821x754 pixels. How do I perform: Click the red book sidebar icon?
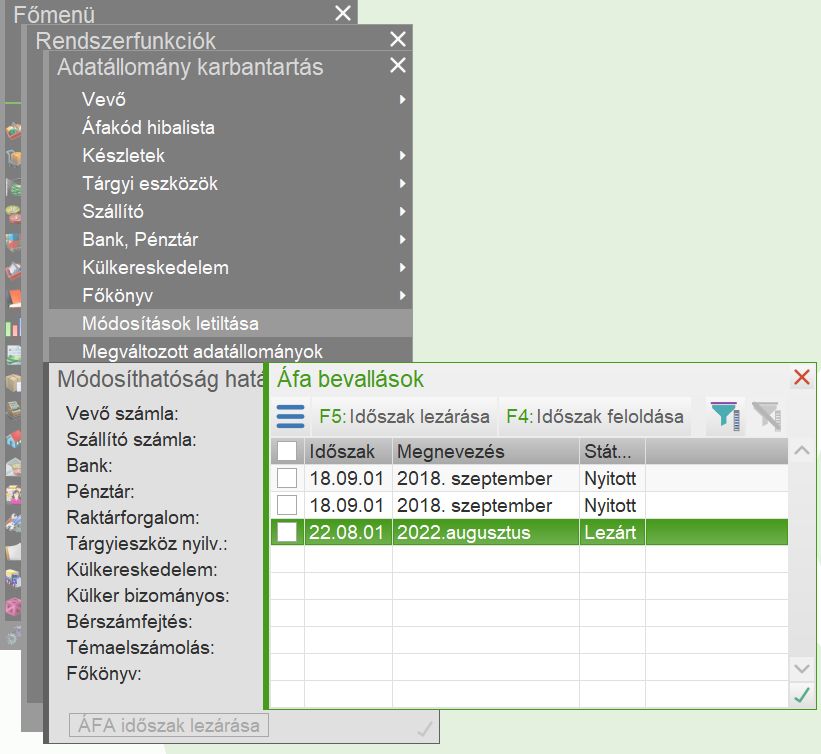14,298
